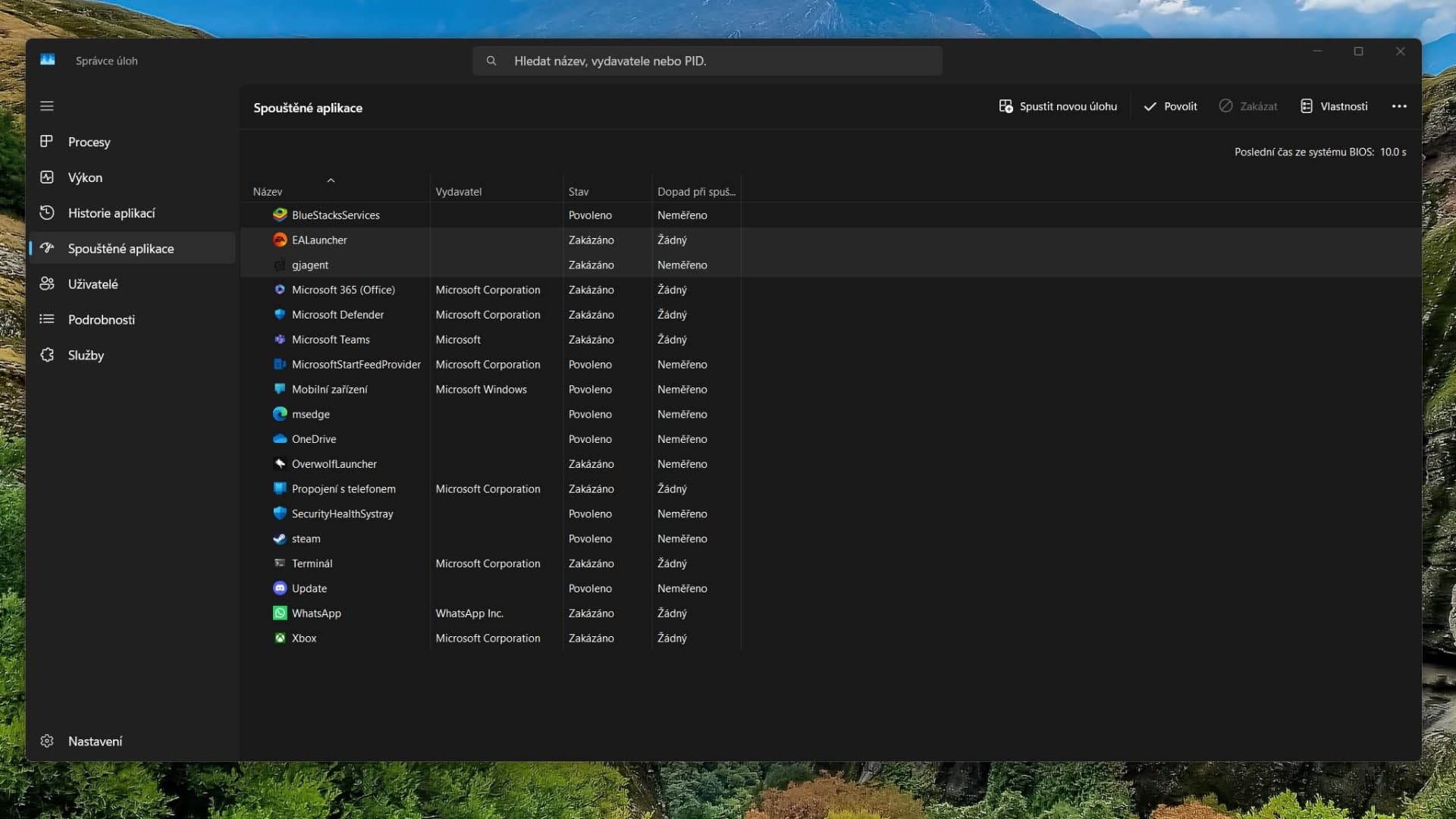
Task: Open the Služby services page
Action: click(86, 355)
